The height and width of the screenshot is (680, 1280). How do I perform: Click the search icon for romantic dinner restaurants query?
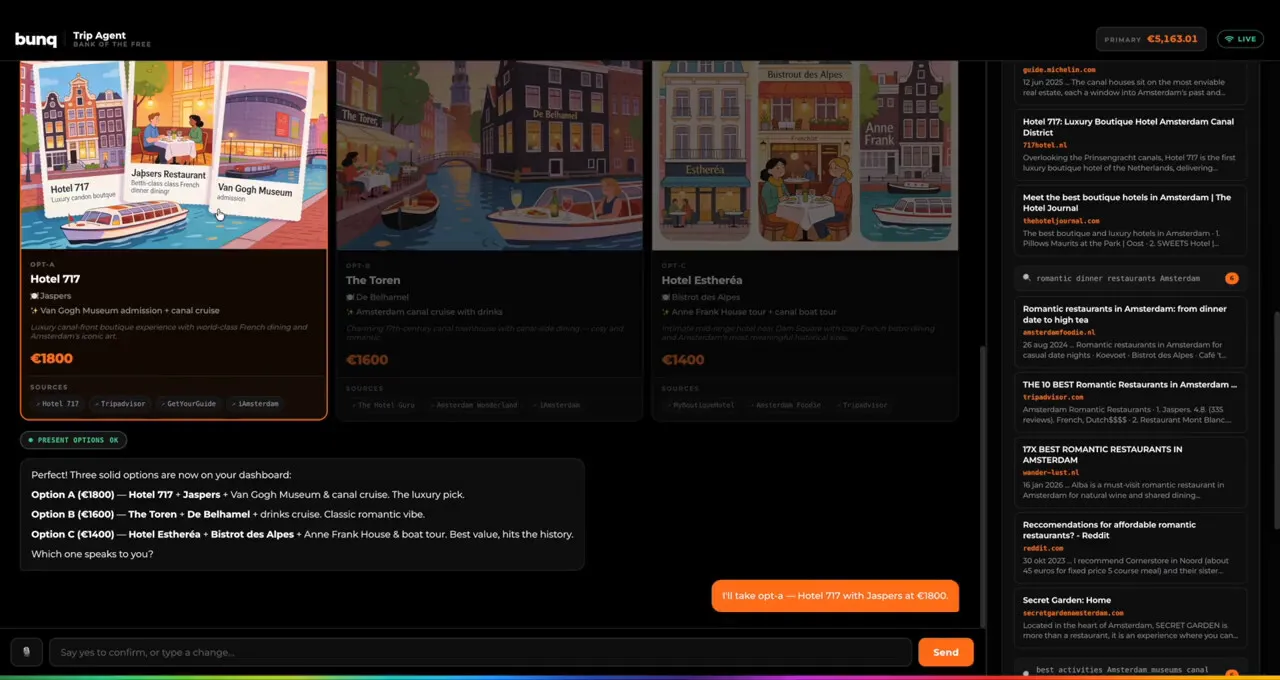(x=1026, y=278)
